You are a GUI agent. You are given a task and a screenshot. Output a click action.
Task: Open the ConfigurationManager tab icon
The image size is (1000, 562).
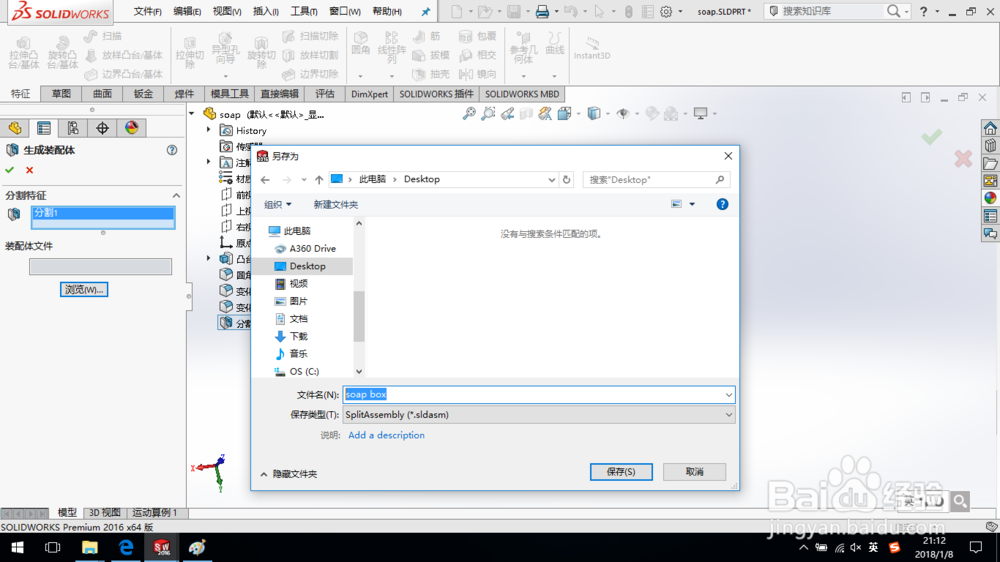(73, 128)
